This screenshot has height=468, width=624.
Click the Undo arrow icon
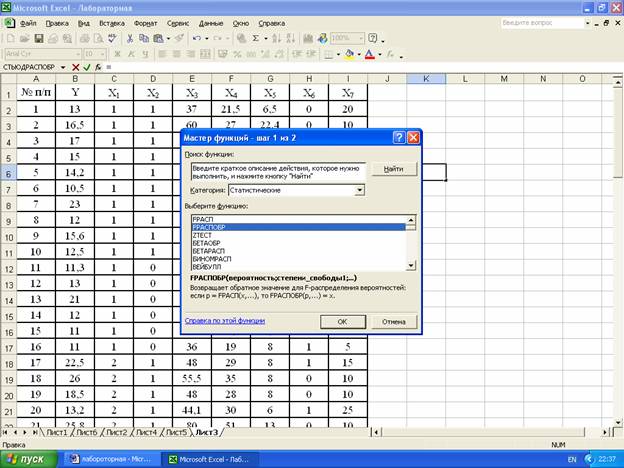point(196,38)
